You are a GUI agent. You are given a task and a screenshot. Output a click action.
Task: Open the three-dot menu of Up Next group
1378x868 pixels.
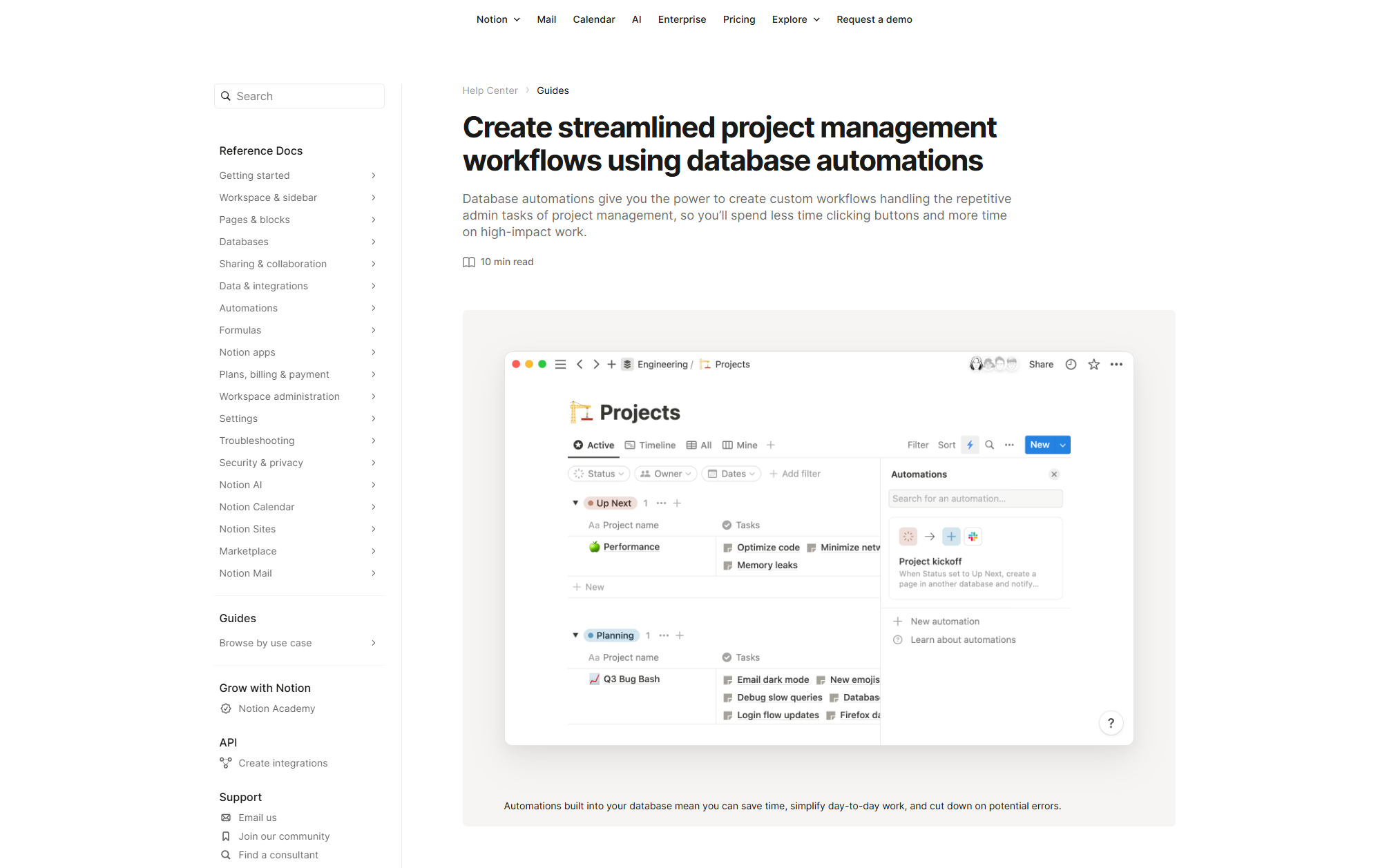click(x=661, y=503)
